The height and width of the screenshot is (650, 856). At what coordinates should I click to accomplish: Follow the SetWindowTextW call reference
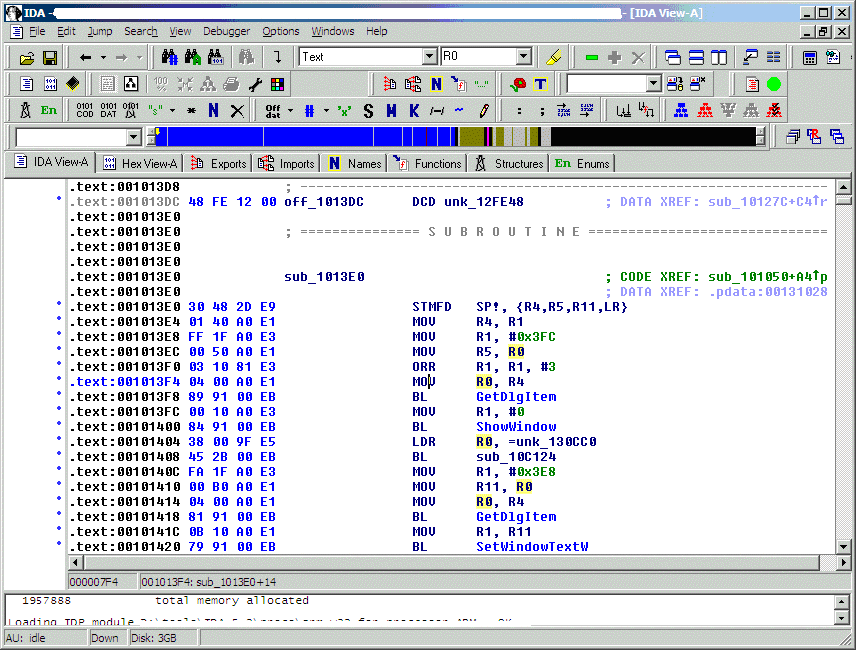click(532, 547)
